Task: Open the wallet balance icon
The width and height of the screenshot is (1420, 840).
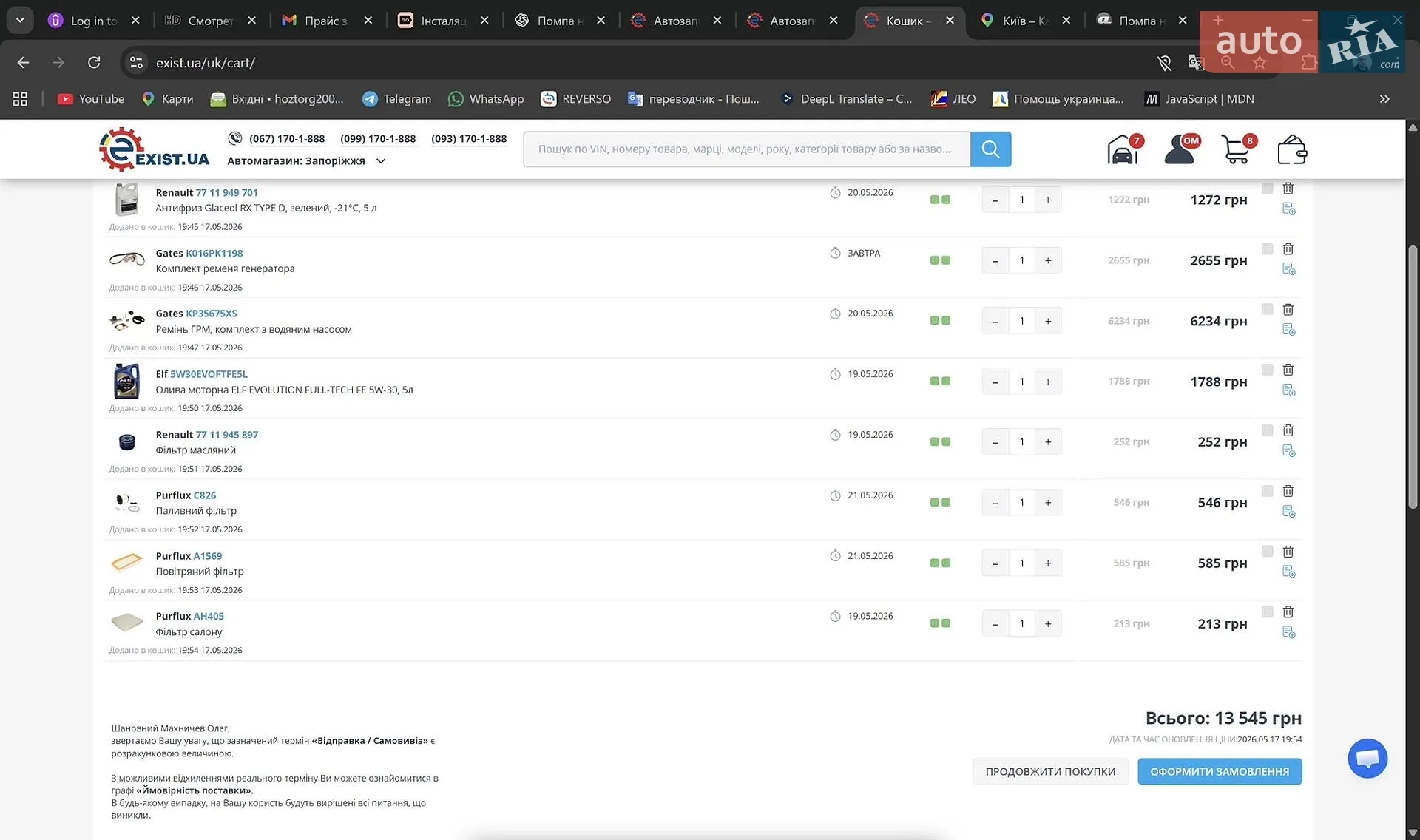Action: click(x=1292, y=149)
